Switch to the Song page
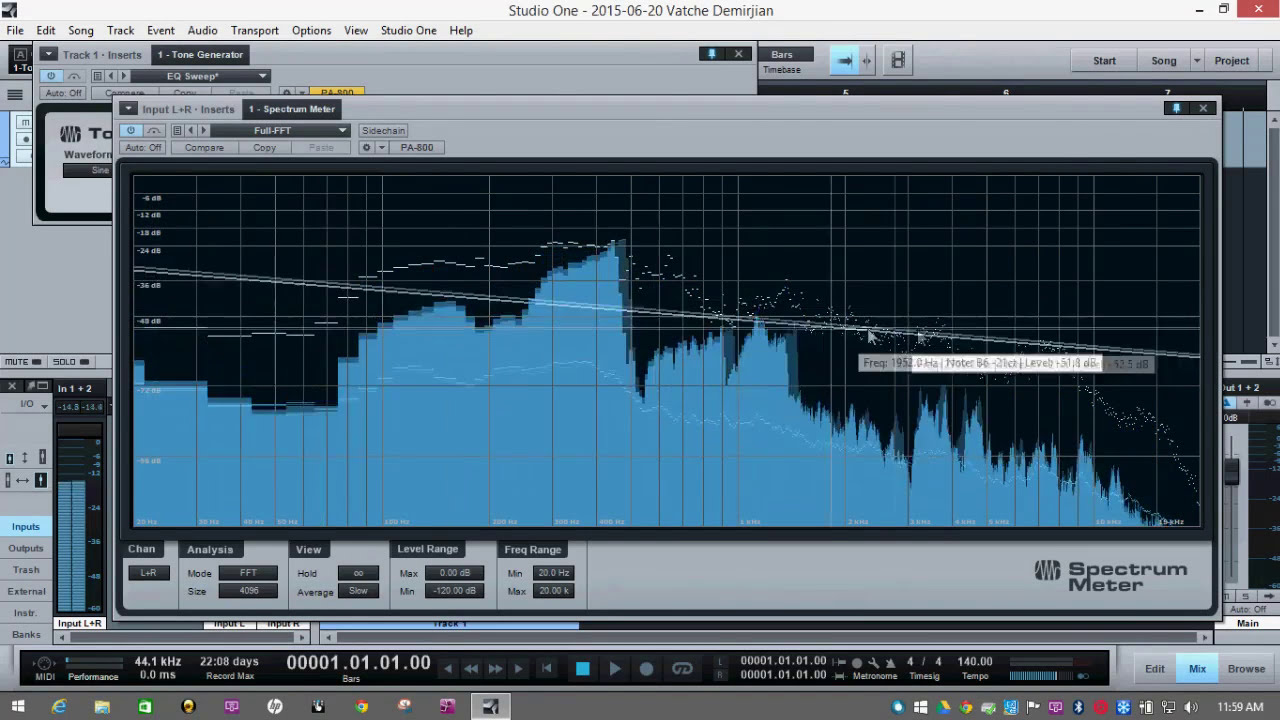This screenshot has width=1280, height=720. pos(1164,60)
